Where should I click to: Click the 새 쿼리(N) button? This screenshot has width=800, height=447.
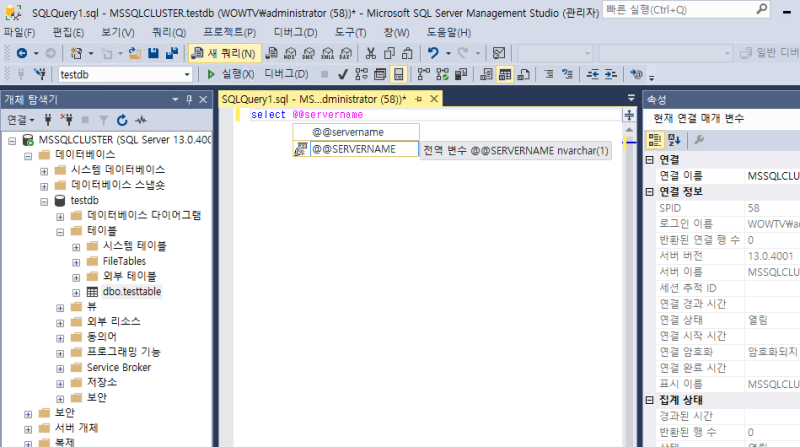[x=224, y=53]
